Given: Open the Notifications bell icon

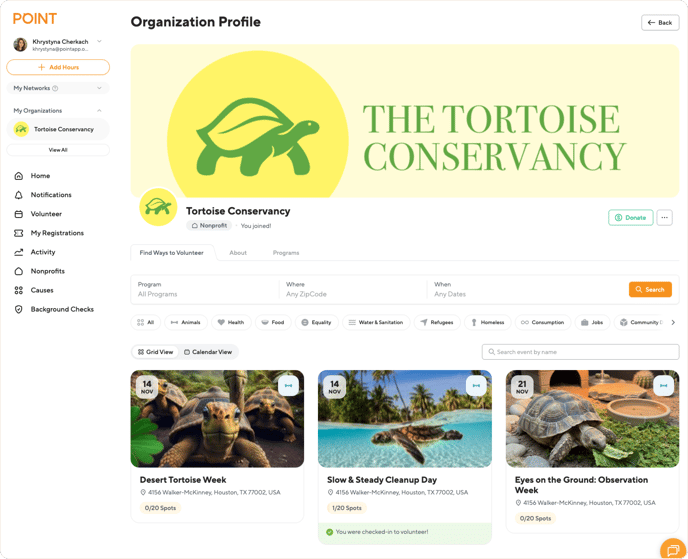Looking at the screenshot, I should tap(18, 195).
